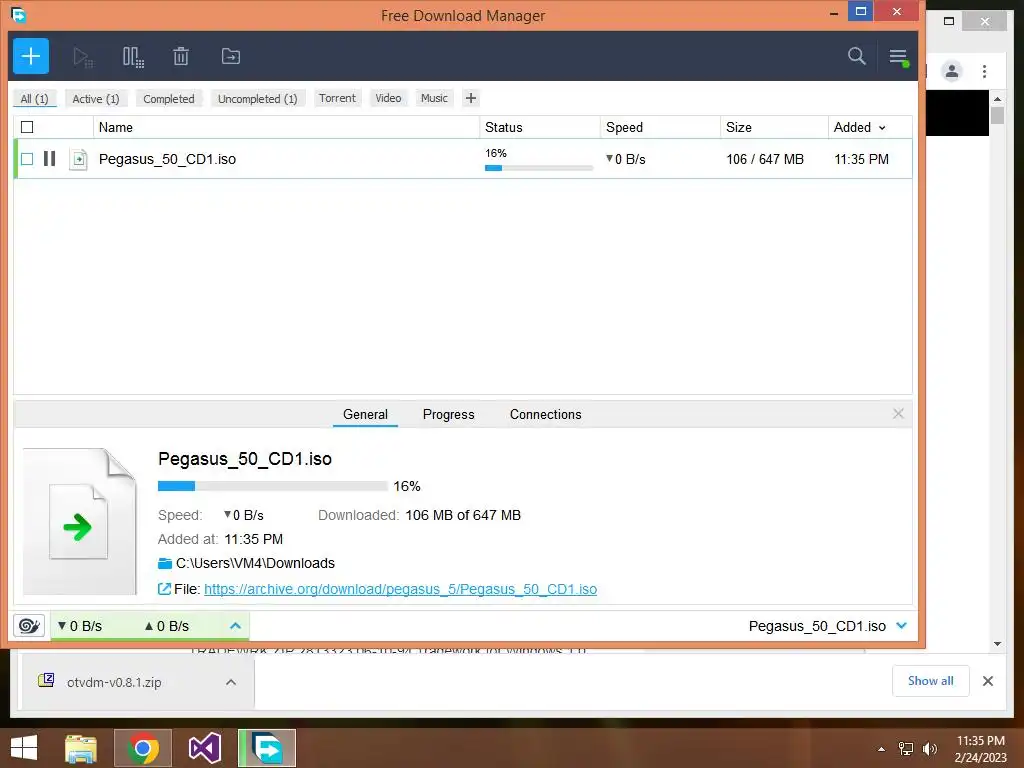
Task: Expand the speed panel chevron in status bar
Action: pos(236,626)
